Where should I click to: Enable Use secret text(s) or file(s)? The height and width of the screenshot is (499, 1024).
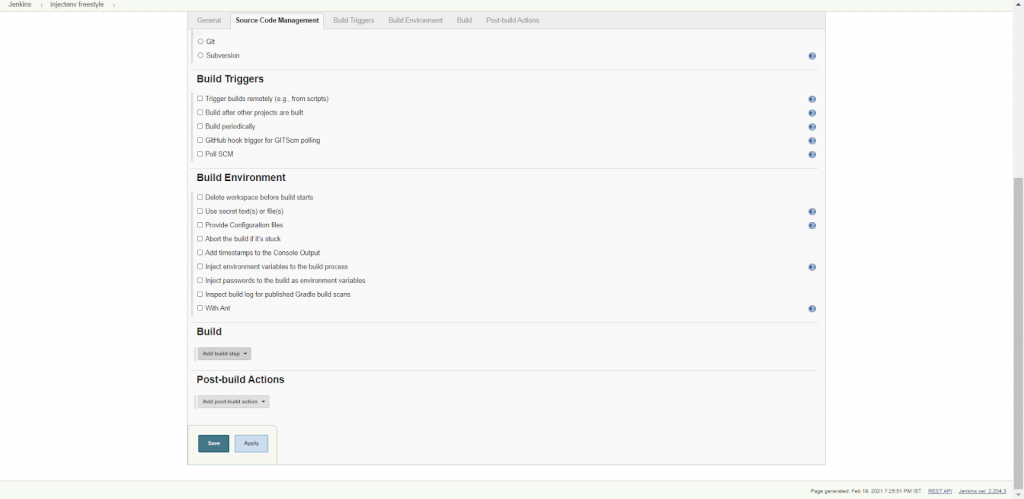200,211
